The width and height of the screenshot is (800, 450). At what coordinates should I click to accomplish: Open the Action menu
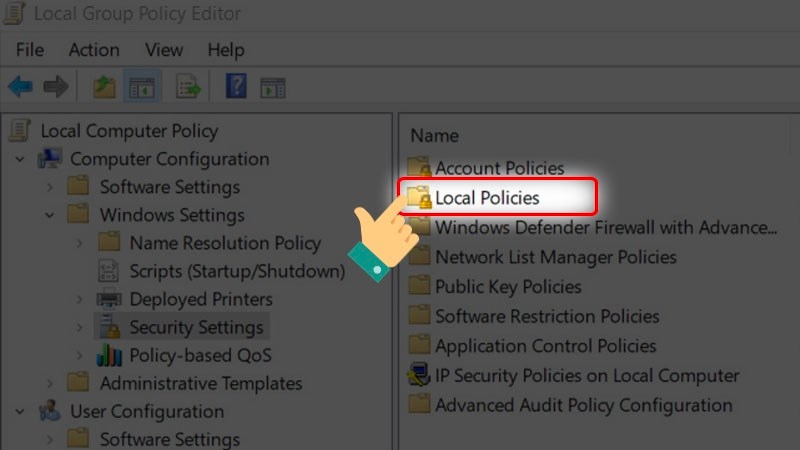(x=94, y=50)
